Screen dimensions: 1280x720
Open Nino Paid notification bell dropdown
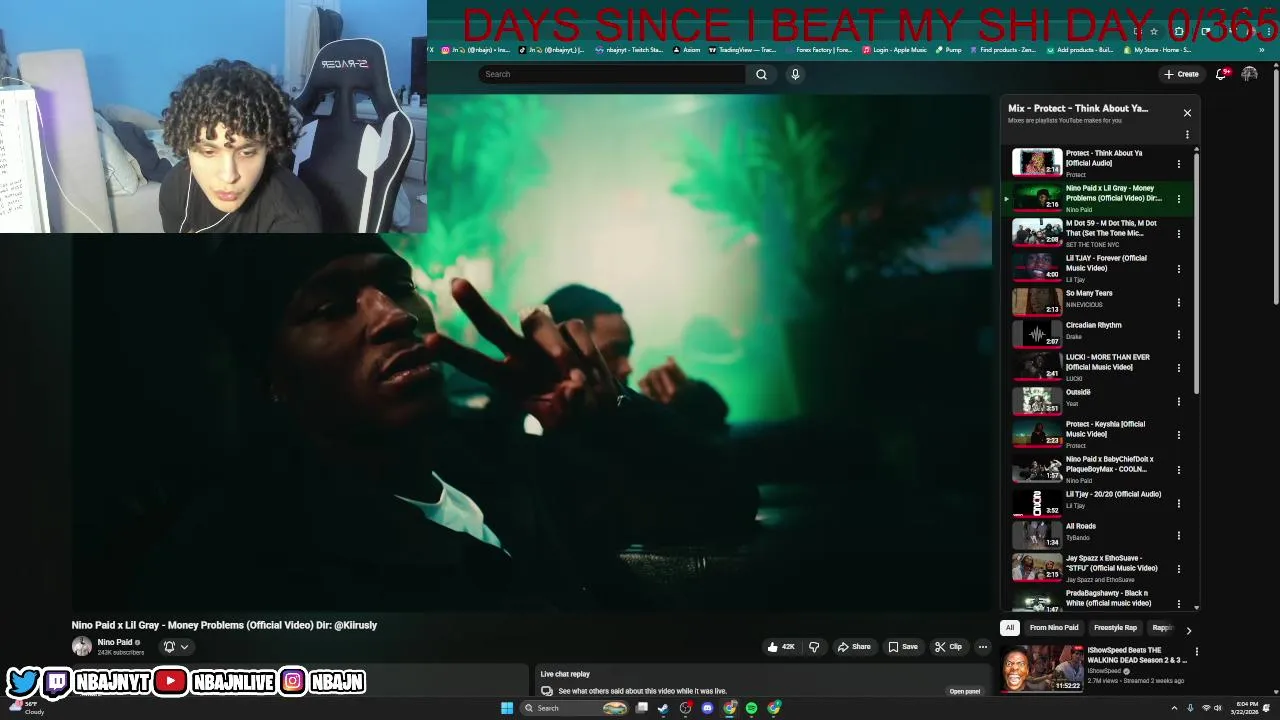click(x=176, y=647)
